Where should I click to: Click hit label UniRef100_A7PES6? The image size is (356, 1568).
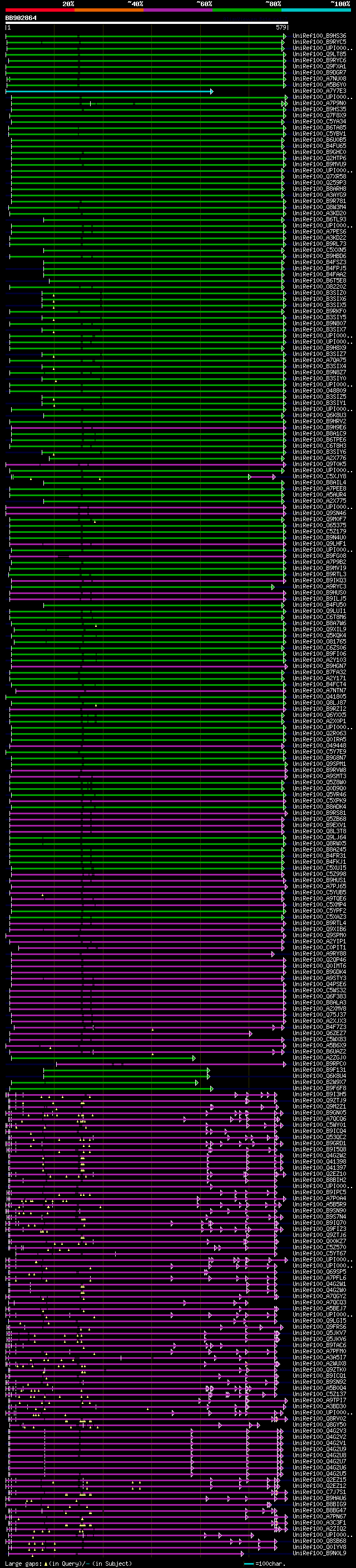(319, 232)
